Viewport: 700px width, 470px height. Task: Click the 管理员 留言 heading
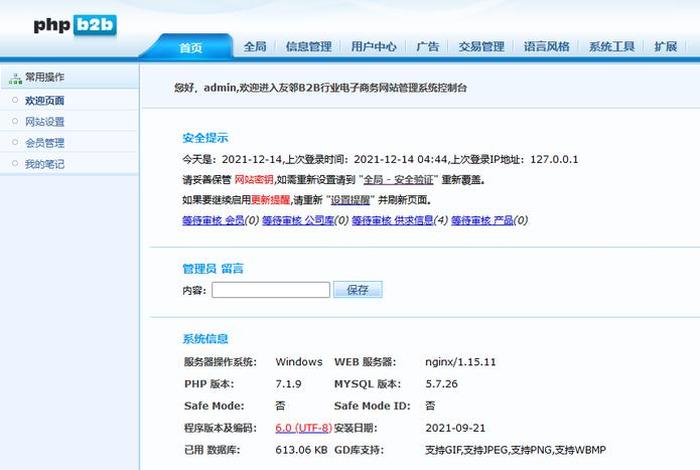click(x=213, y=269)
